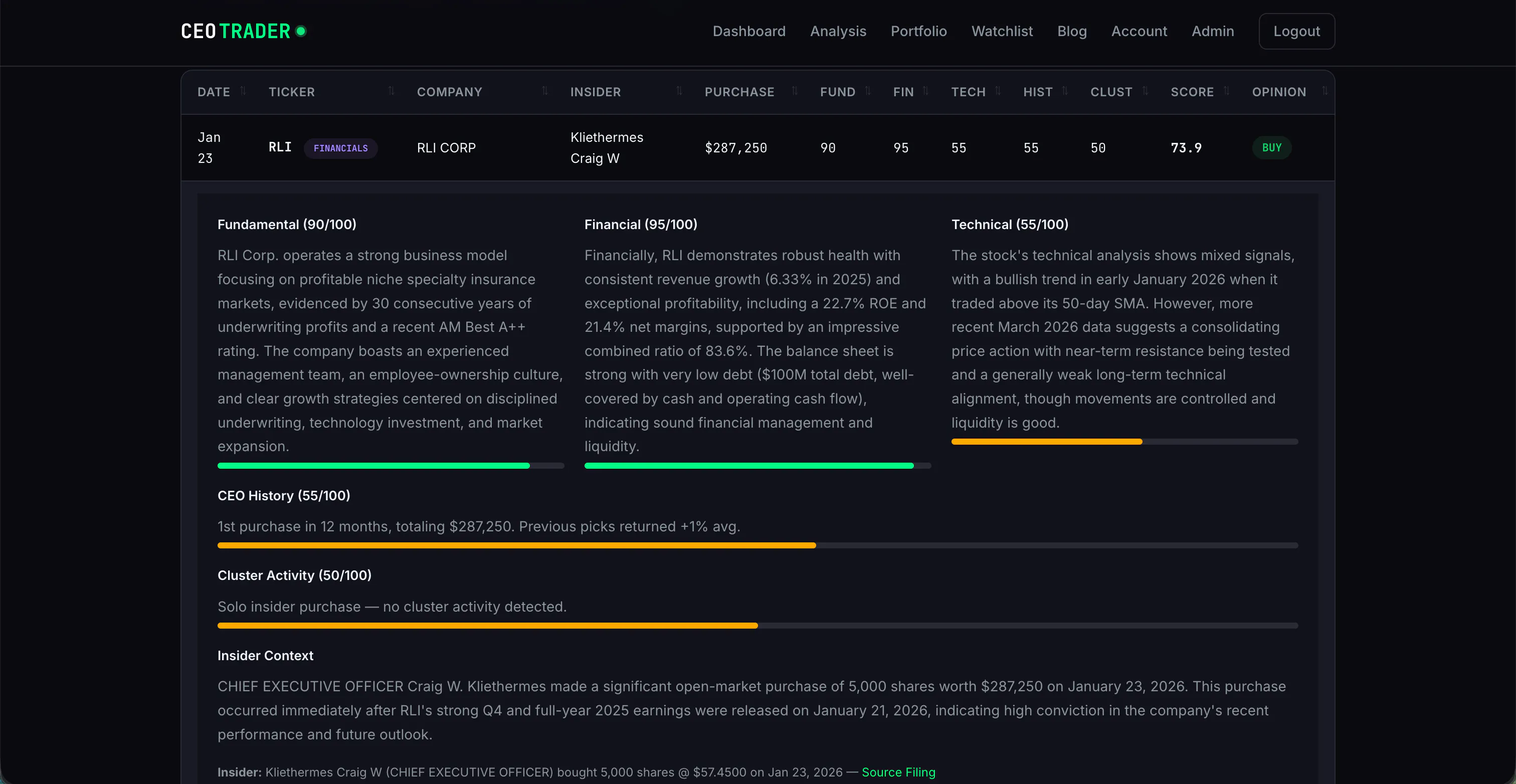Click the sort arrows beside COMPANY header

pyautogui.click(x=545, y=91)
